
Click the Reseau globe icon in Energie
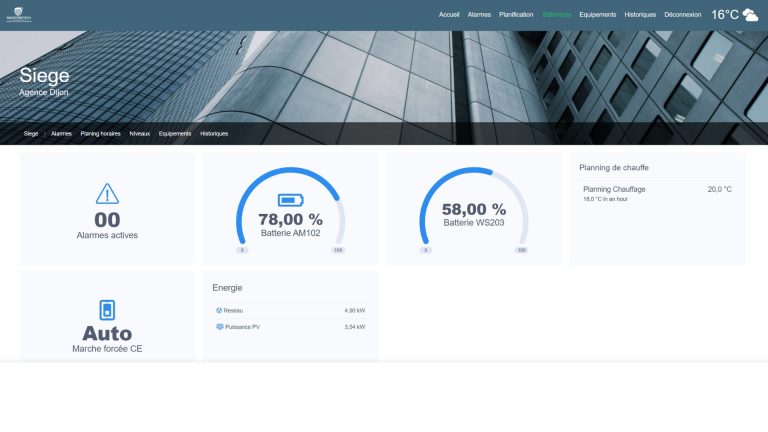coord(219,310)
